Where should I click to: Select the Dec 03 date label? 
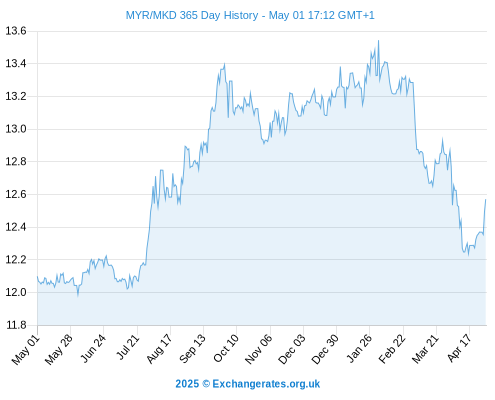coord(292,349)
